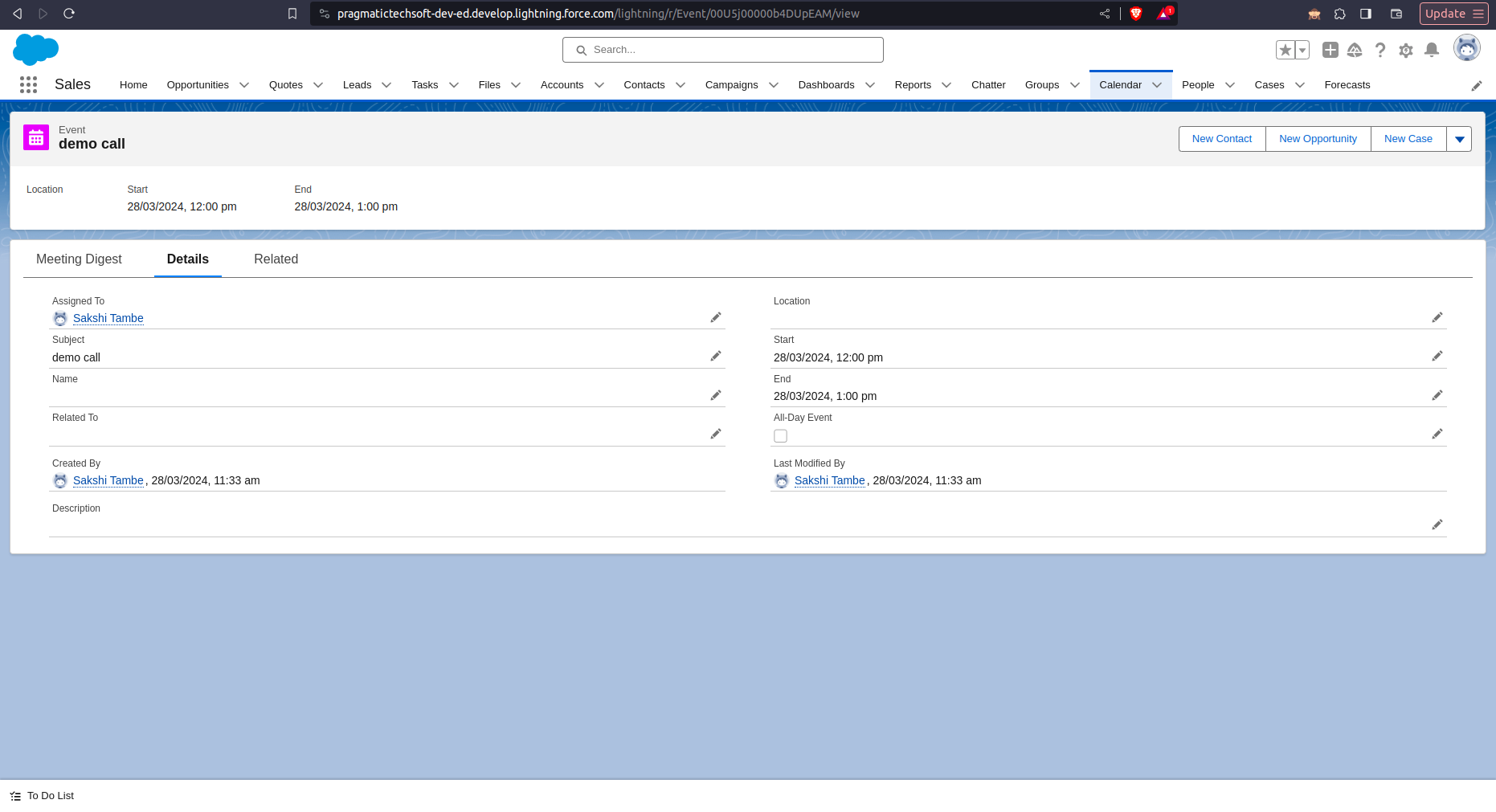The height and width of the screenshot is (812, 1496).
Task: Open the browser extensions puzzle icon
Action: point(1339,14)
